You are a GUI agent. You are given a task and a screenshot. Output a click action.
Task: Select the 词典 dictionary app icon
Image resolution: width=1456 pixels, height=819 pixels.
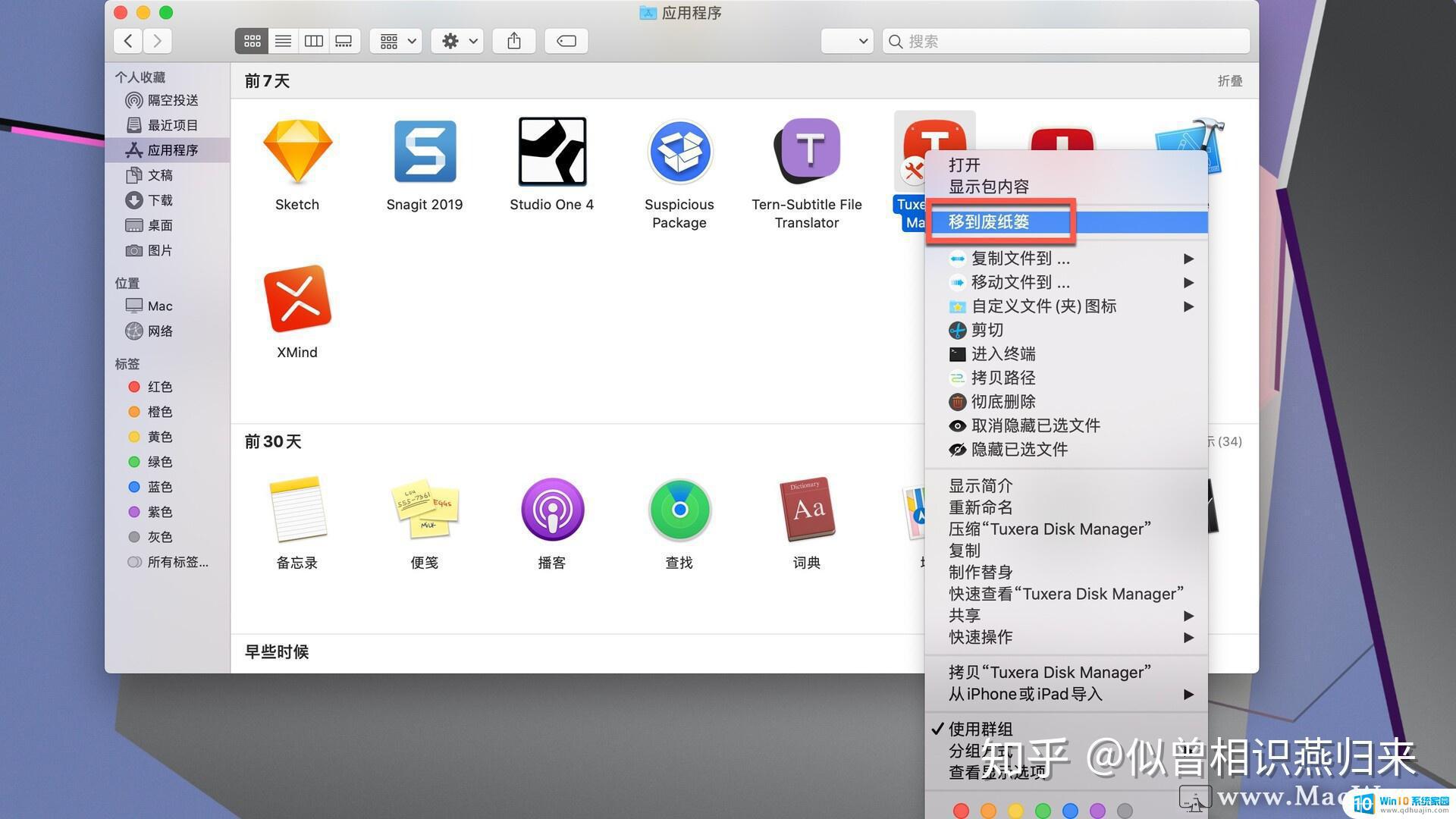[807, 509]
